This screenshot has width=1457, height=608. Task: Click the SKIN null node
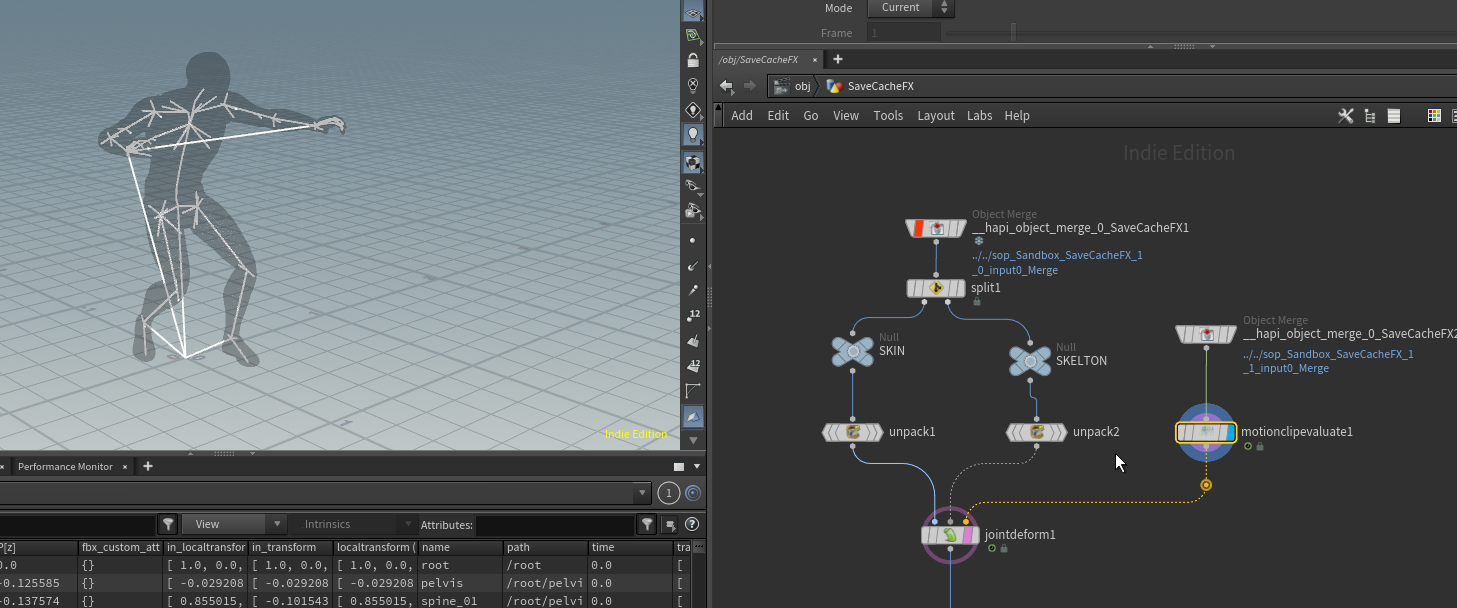pos(852,352)
